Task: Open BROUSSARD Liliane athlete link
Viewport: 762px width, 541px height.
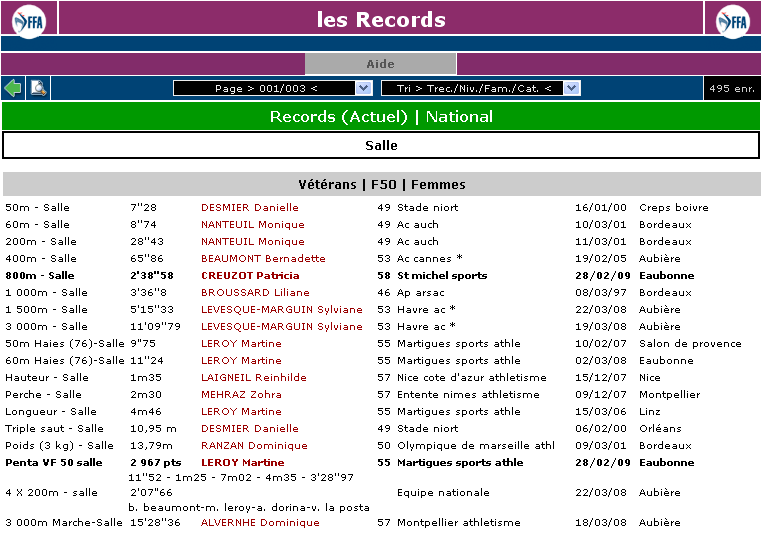Action: (255, 293)
